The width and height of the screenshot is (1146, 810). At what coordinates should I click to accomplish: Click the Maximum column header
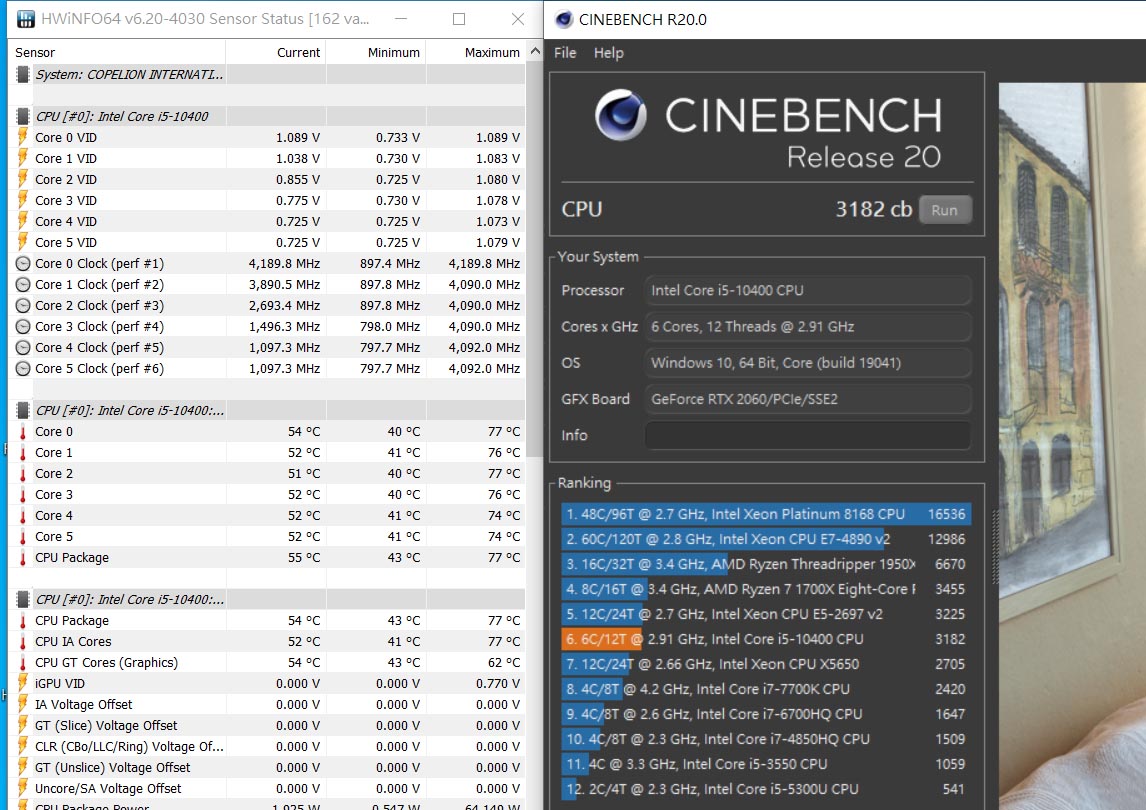click(x=476, y=53)
